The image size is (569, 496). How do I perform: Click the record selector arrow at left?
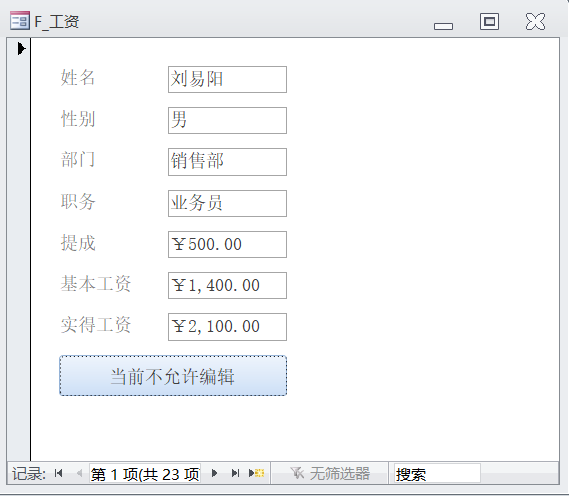[x=21, y=49]
